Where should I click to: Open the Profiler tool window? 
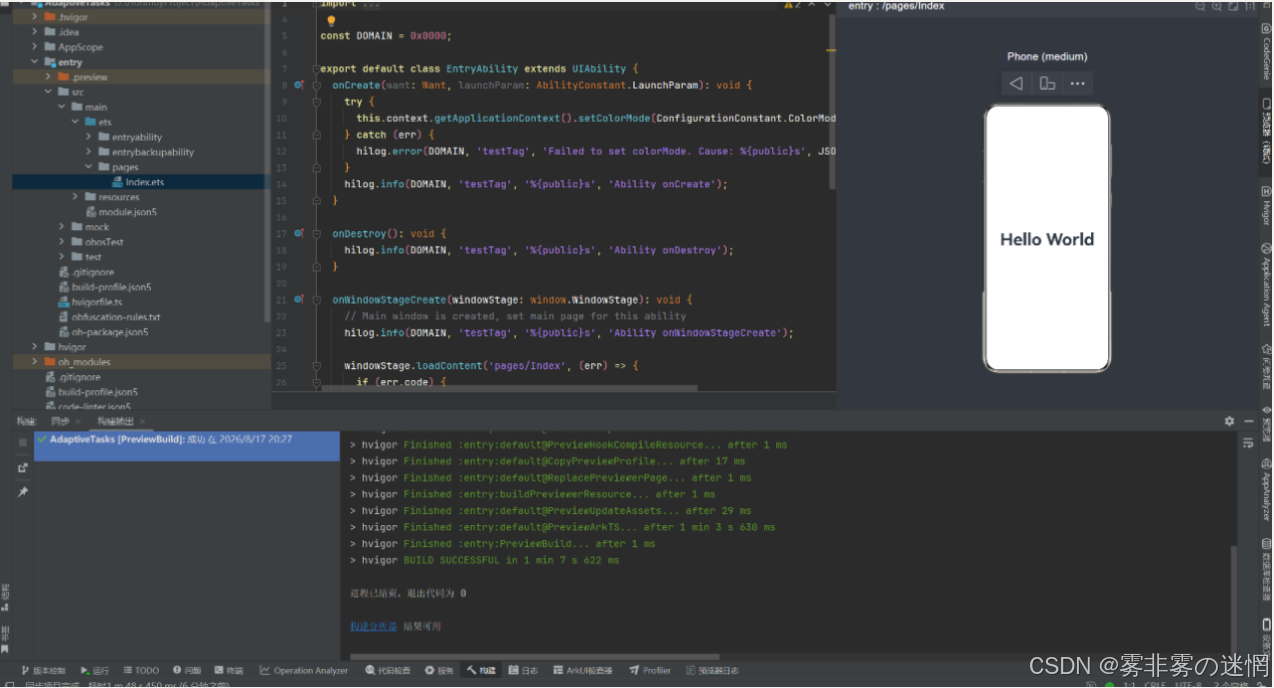[650, 670]
